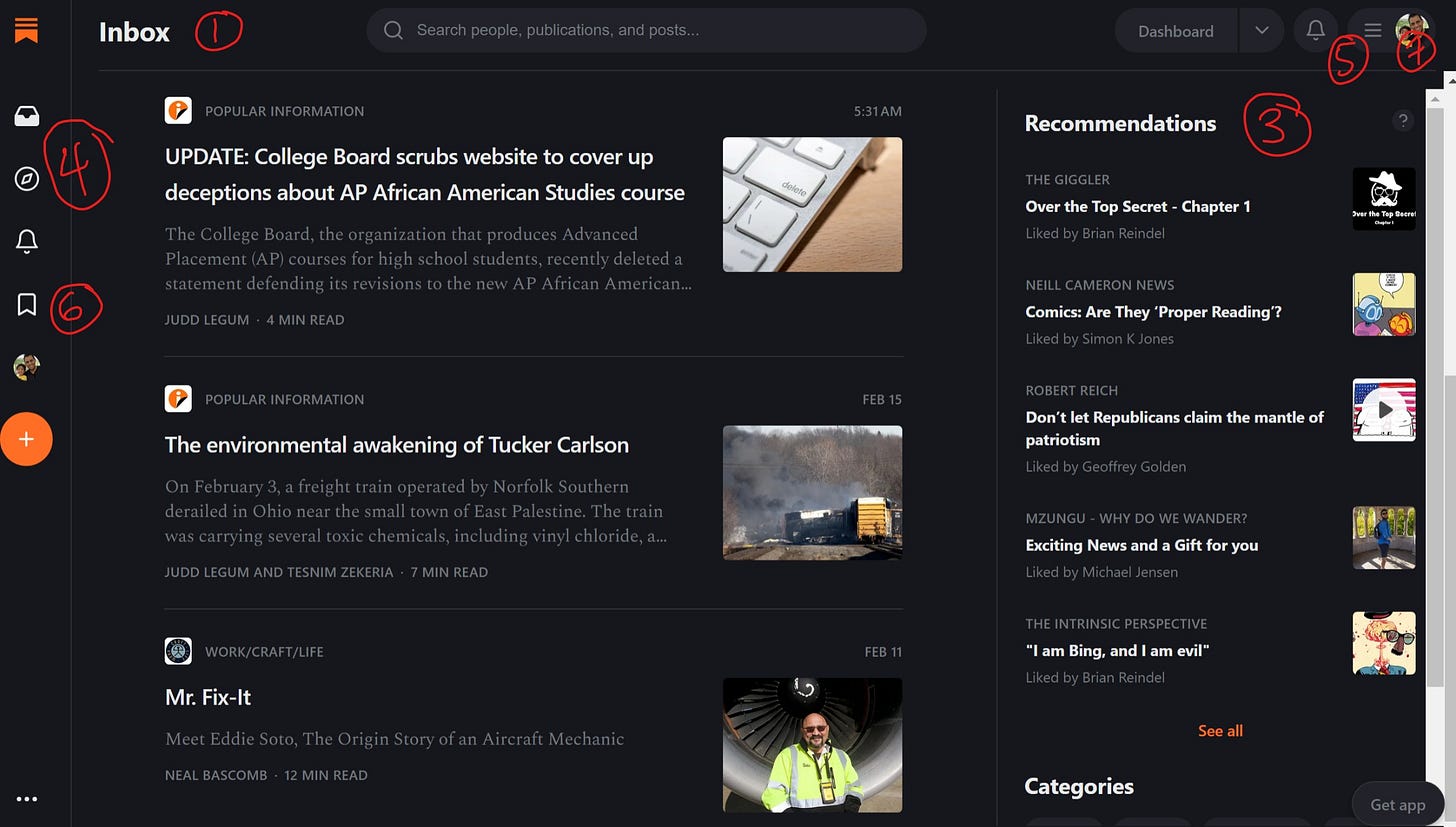Open the Explore compass icon
This screenshot has height=827, width=1456.
(x=27, y=179)
